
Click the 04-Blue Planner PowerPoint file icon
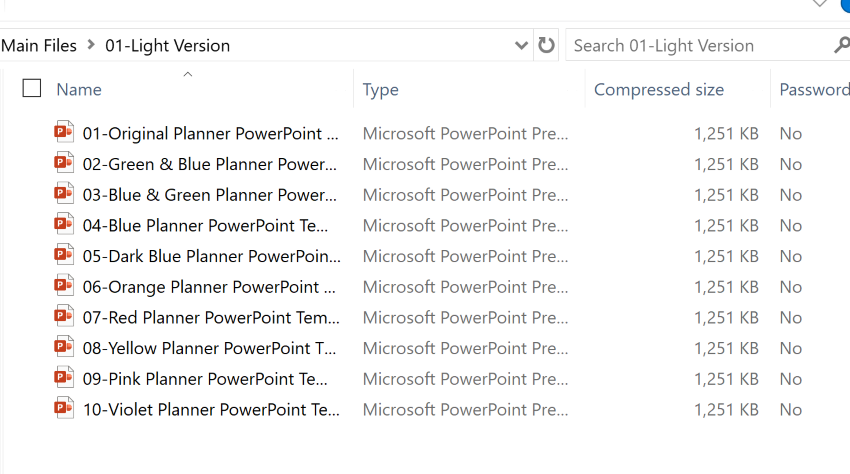pos(65,225)
